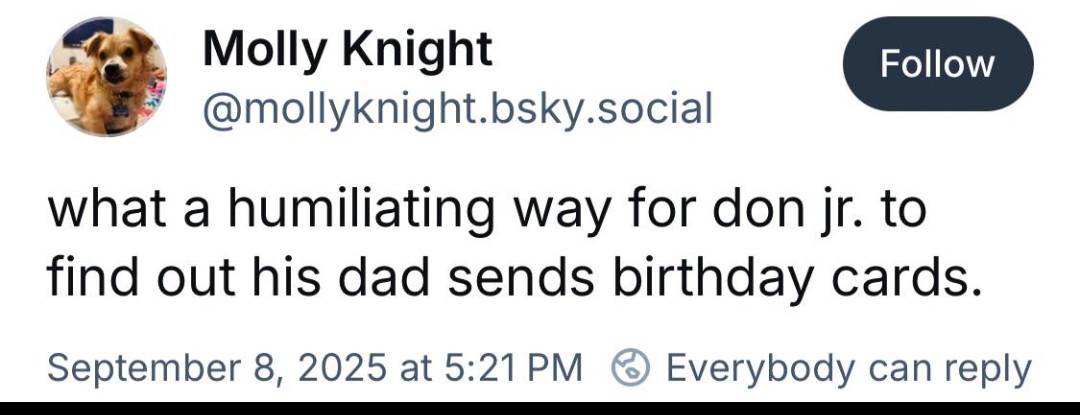Click the black bar below the post
This screenshot has height=415, width=1080.
(540, 408)
